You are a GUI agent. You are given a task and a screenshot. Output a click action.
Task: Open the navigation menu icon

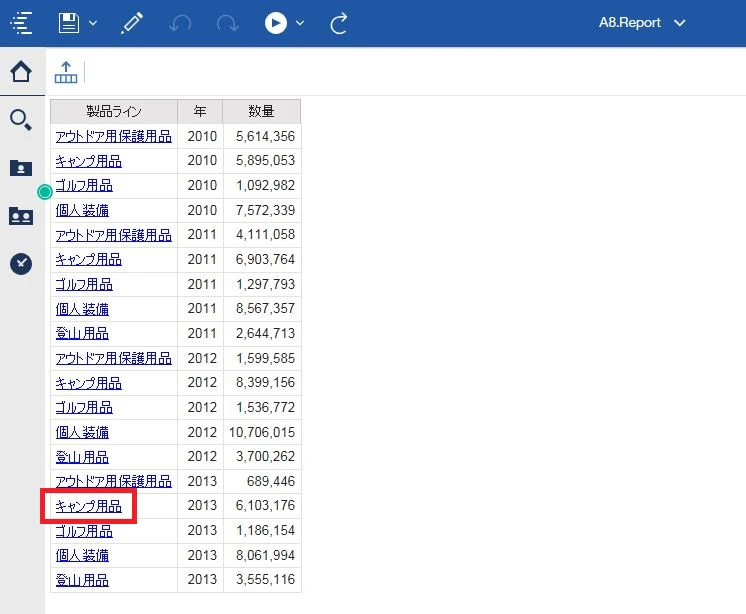(x=21, y=23)
